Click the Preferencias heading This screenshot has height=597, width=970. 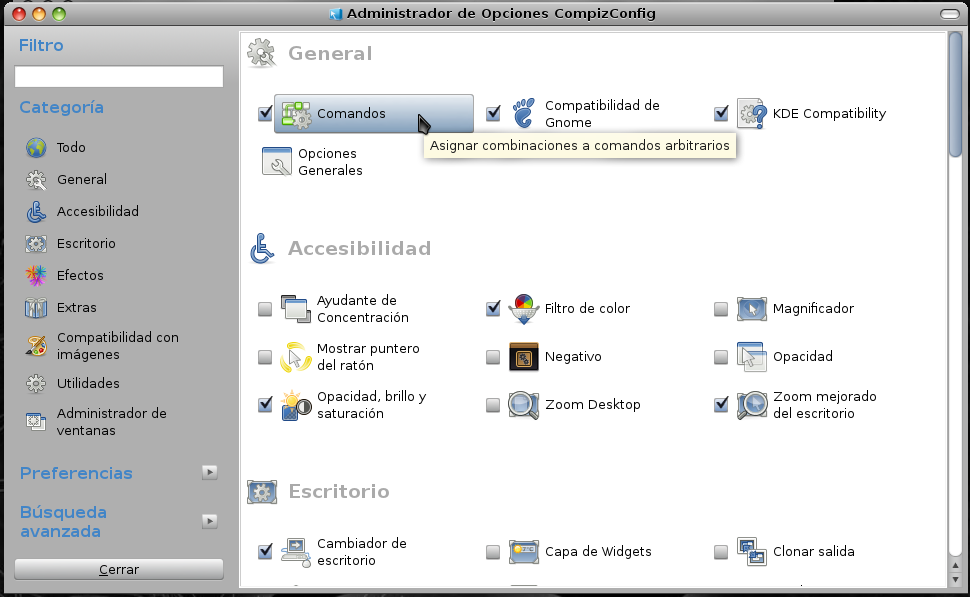(x=76, y=473)
